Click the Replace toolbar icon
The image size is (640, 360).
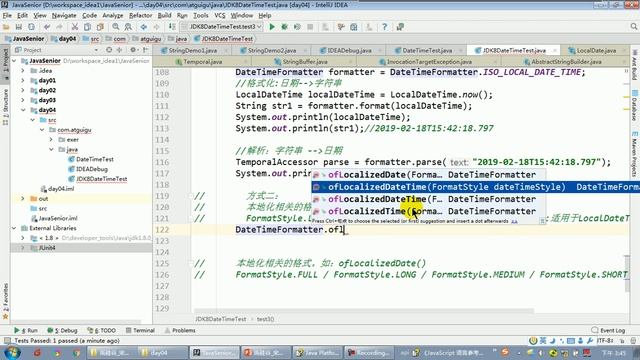(x=128, y=27)
